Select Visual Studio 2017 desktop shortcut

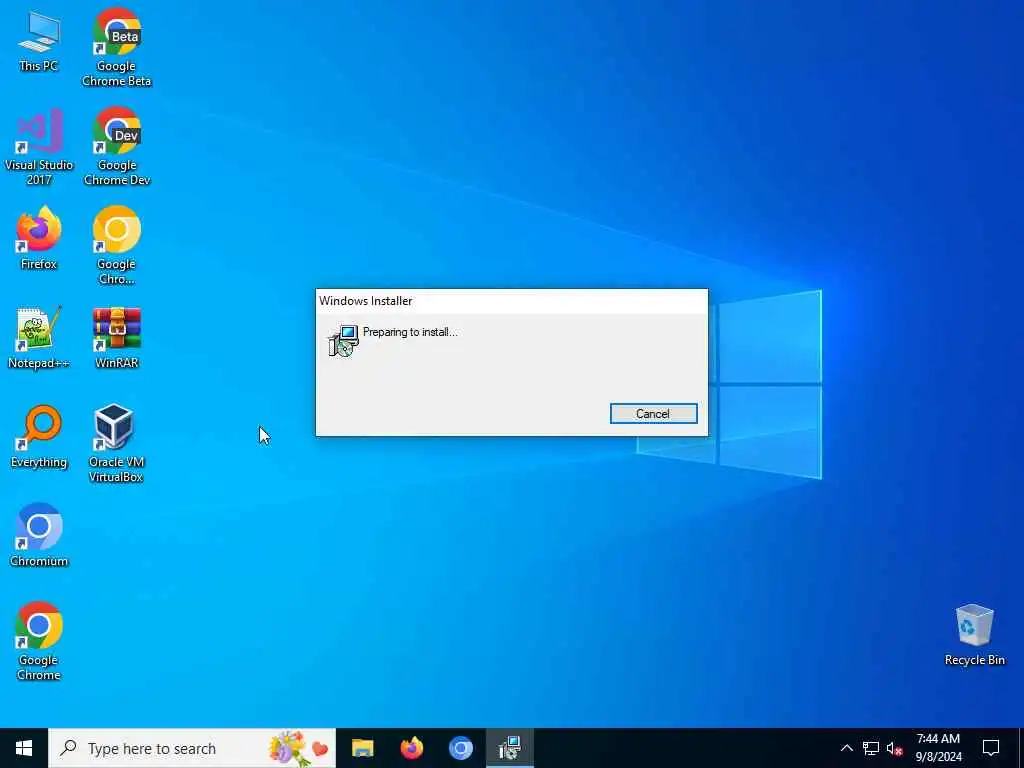(x=39, y=147)
